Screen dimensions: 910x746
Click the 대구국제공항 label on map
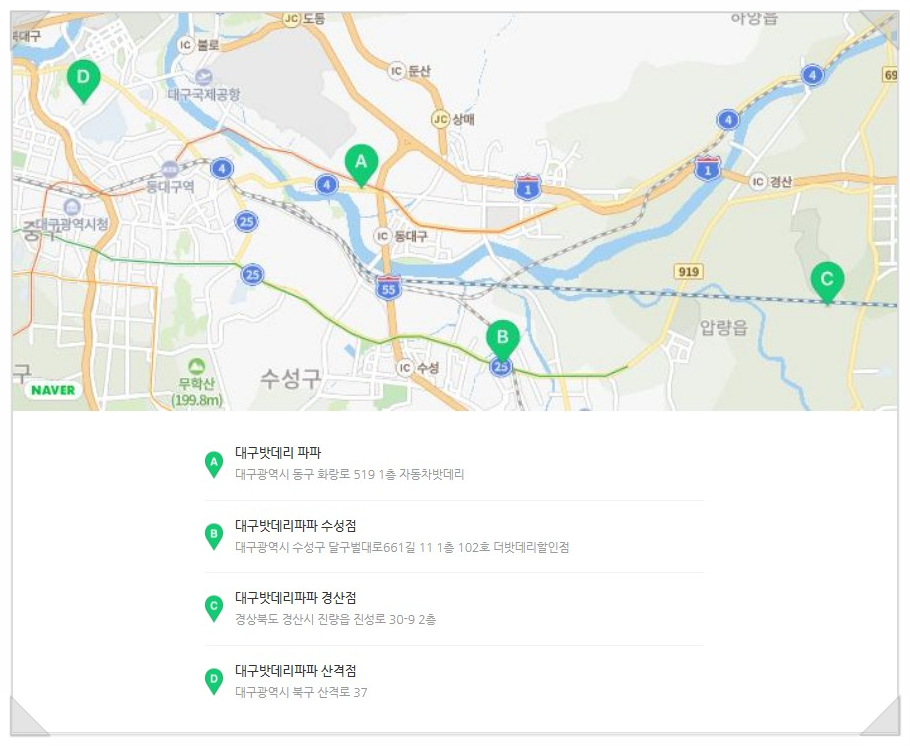coord(204,94)
